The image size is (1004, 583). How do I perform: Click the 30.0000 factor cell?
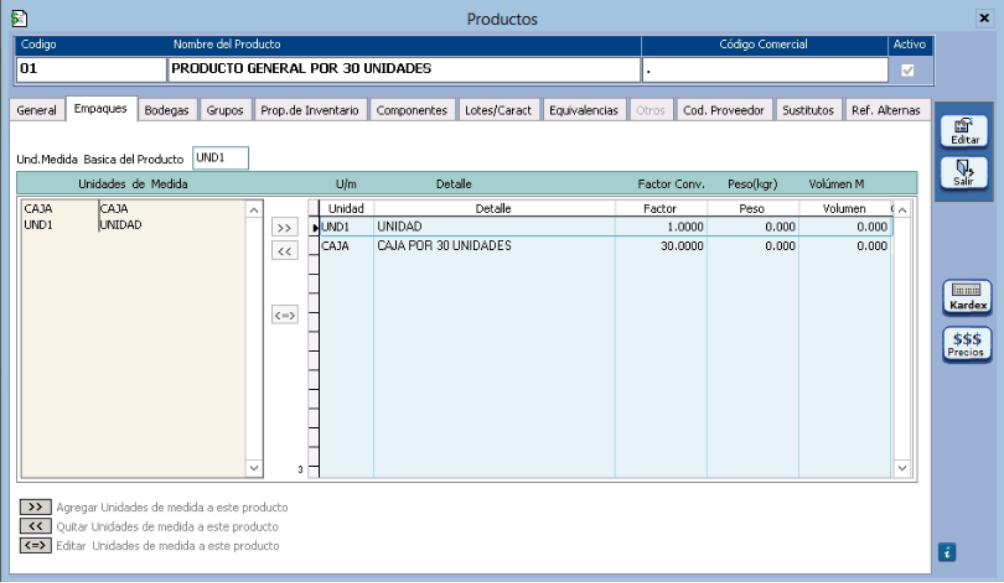click(661, 246)
